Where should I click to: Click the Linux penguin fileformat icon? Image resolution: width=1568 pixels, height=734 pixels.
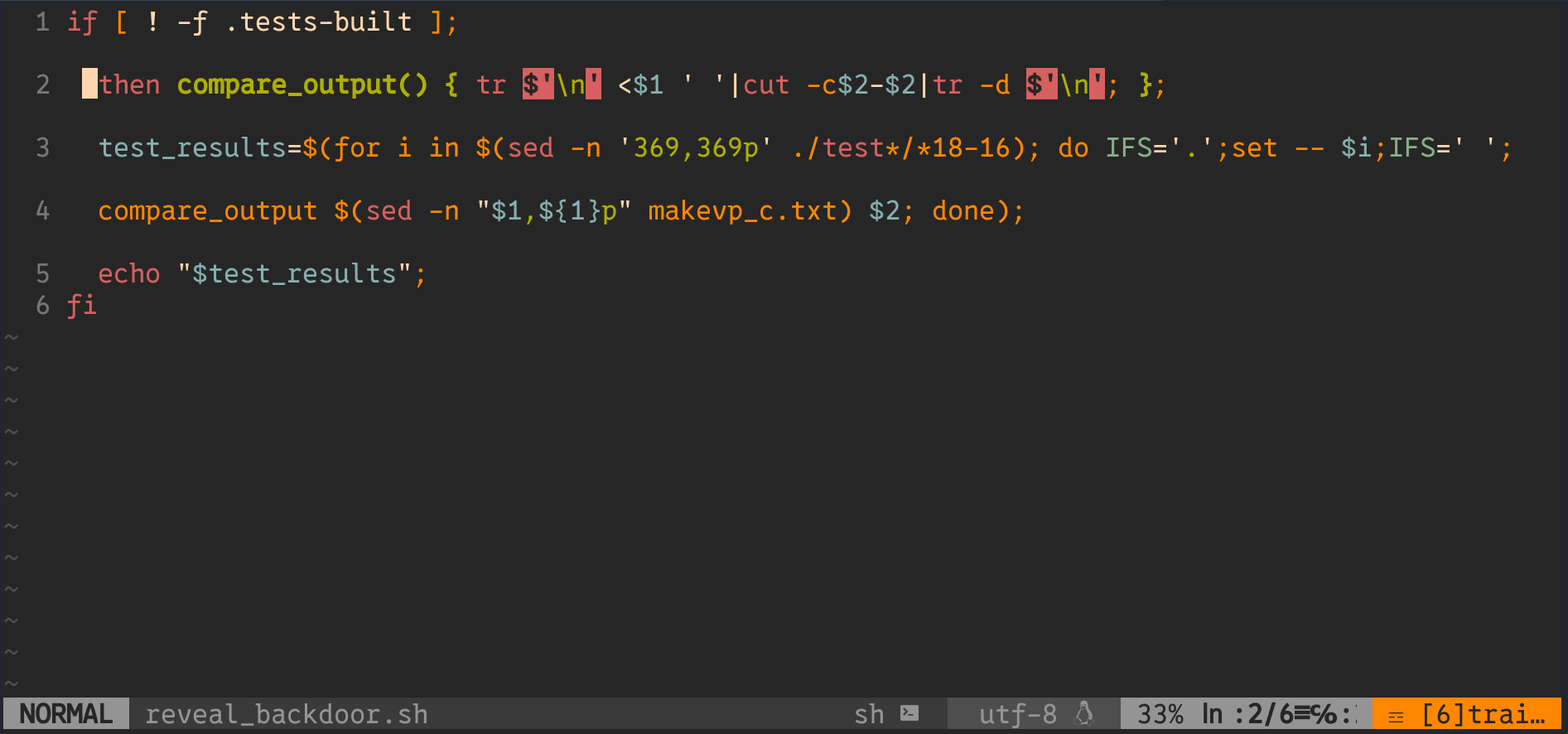click(1084, 713)
